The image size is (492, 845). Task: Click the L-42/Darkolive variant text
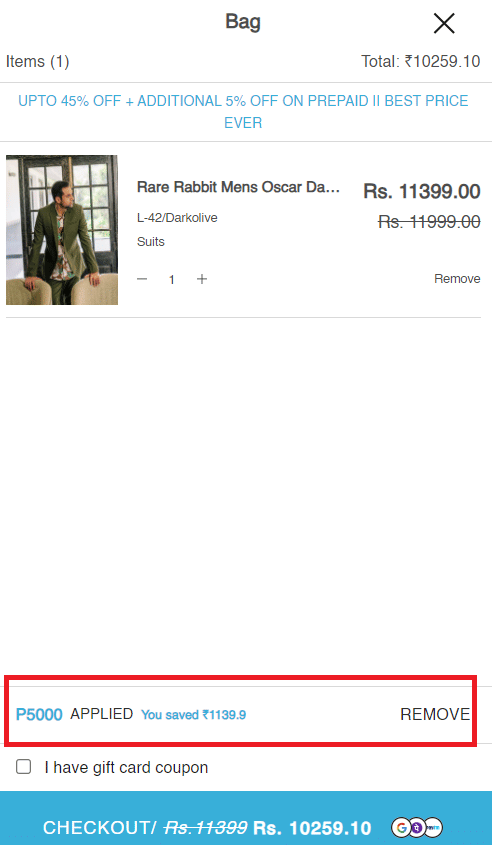(x=177, y=218)
